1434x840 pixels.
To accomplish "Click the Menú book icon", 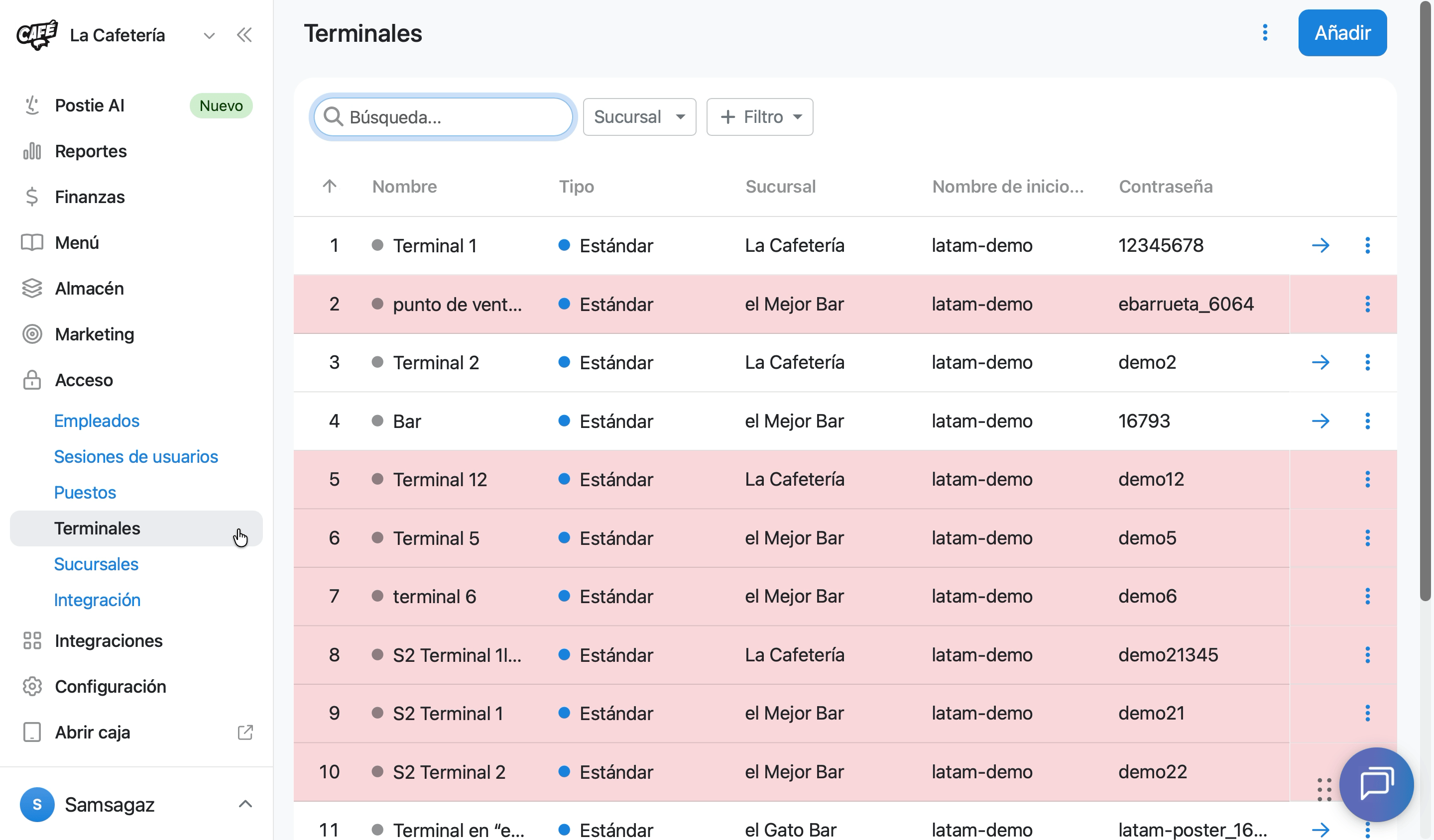I will click(x=32, y=243).
